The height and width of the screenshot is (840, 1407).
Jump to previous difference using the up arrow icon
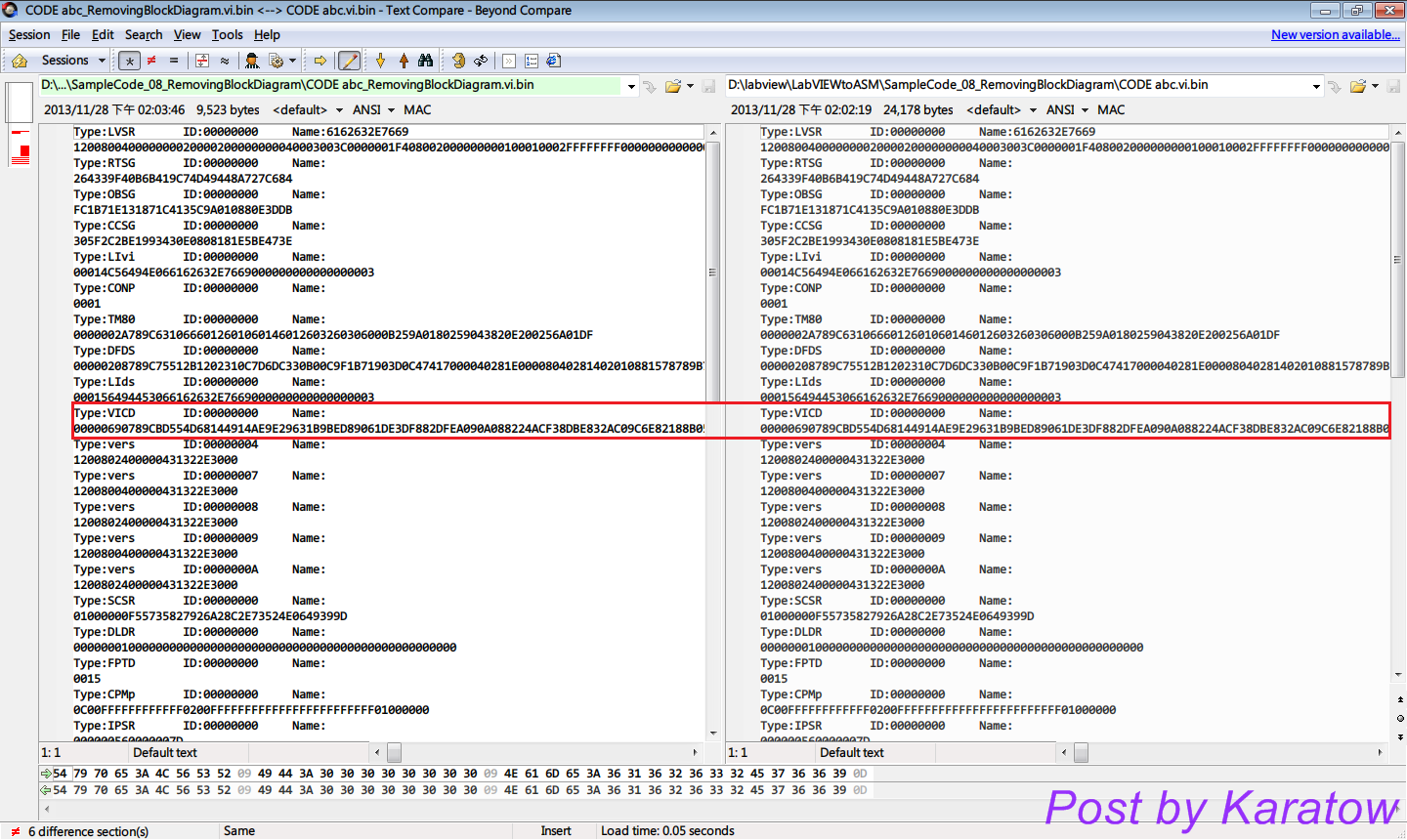[x=404, y=61]
